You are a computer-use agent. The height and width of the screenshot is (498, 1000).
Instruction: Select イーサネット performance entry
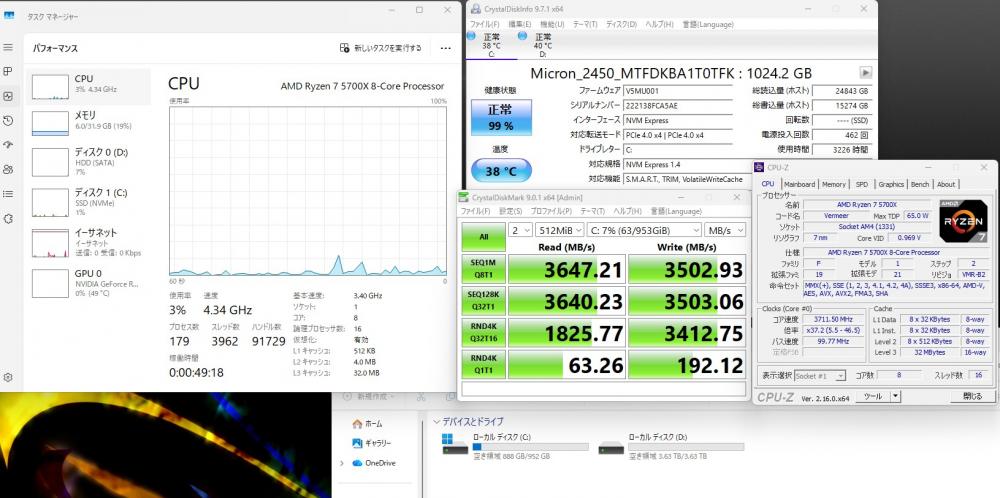tap(89, 242)
